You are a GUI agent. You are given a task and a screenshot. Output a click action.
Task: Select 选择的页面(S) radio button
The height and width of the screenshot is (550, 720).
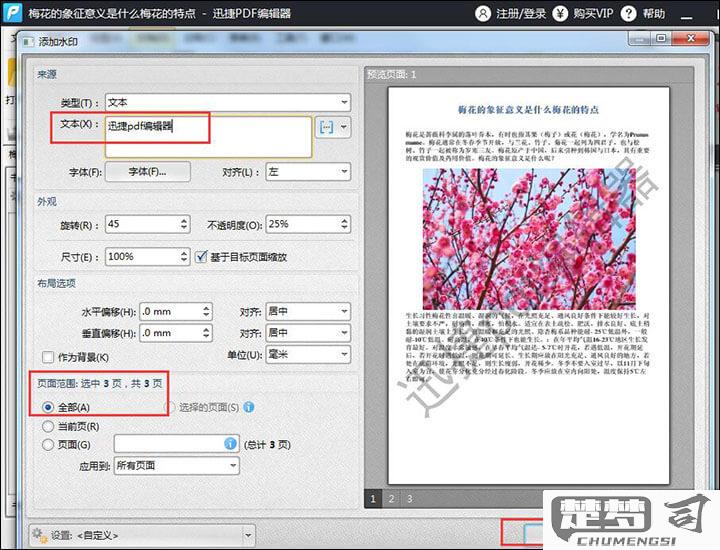click(169, 407)
